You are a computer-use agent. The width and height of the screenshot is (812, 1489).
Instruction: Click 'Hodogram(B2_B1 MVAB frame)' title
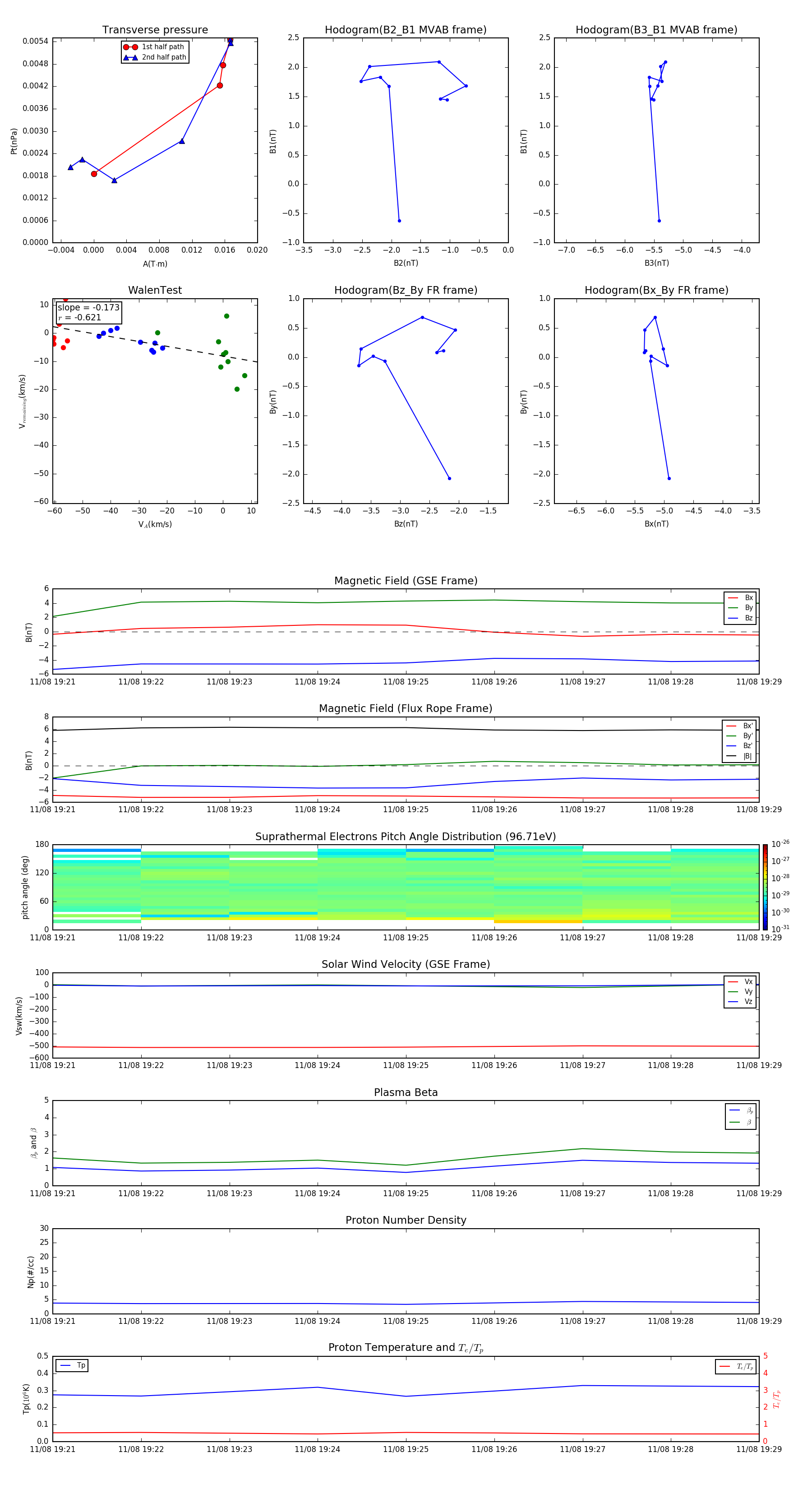pos(406,30)
